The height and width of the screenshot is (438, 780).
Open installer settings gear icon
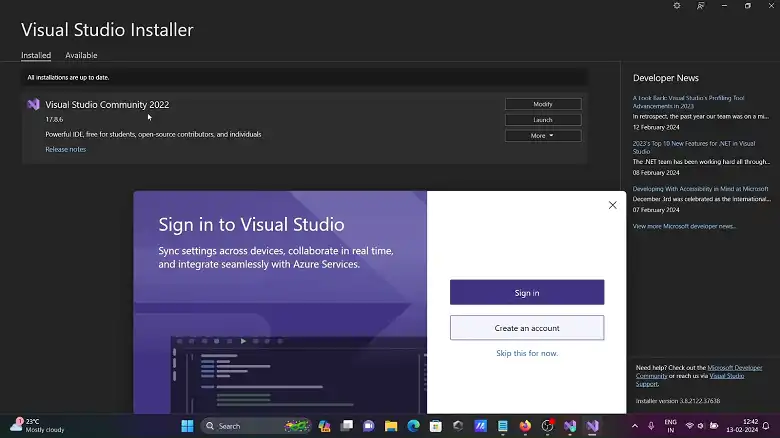coord(677,5)
